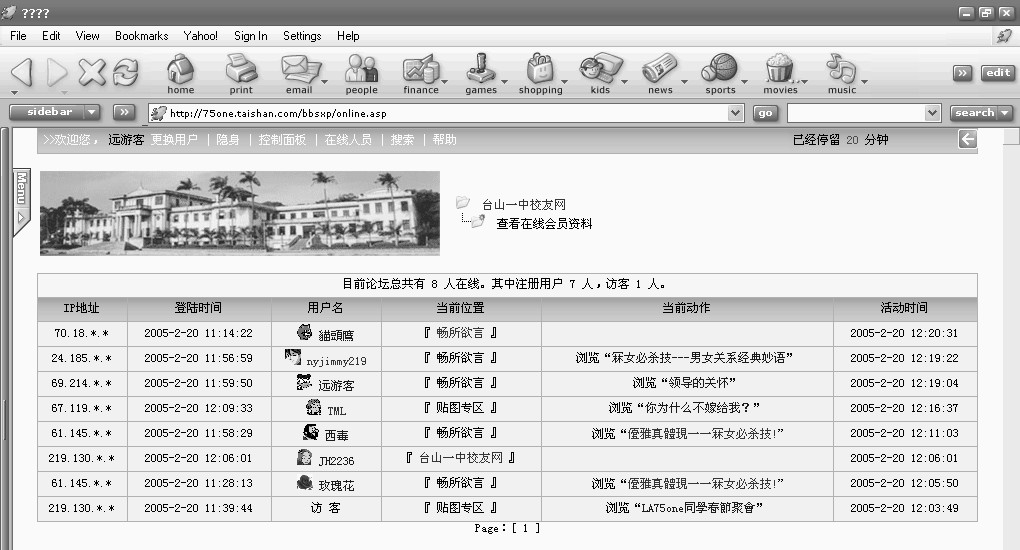Click the print toolbar icon
Viewport: 1020px width, 550px height.
241,72
